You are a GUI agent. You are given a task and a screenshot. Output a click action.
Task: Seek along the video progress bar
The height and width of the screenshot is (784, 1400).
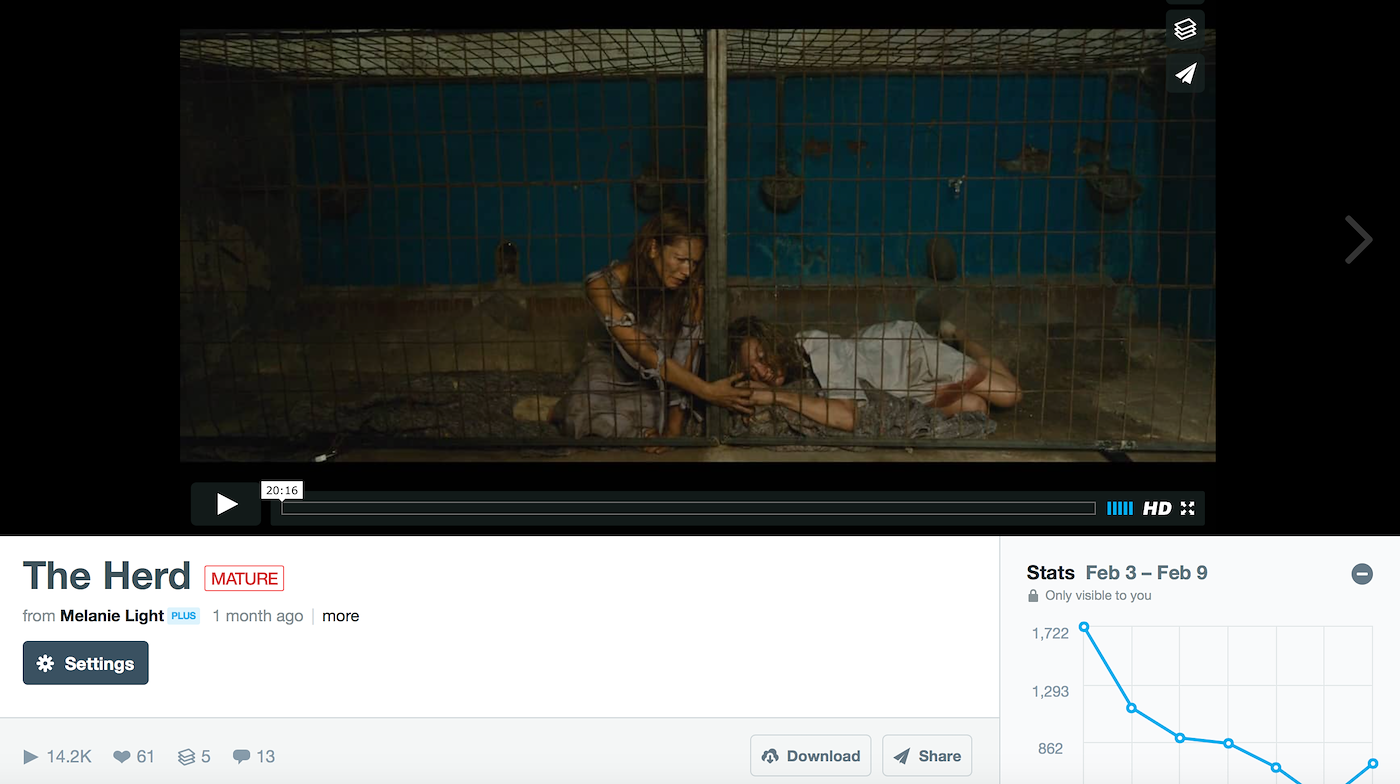point(688,508)
